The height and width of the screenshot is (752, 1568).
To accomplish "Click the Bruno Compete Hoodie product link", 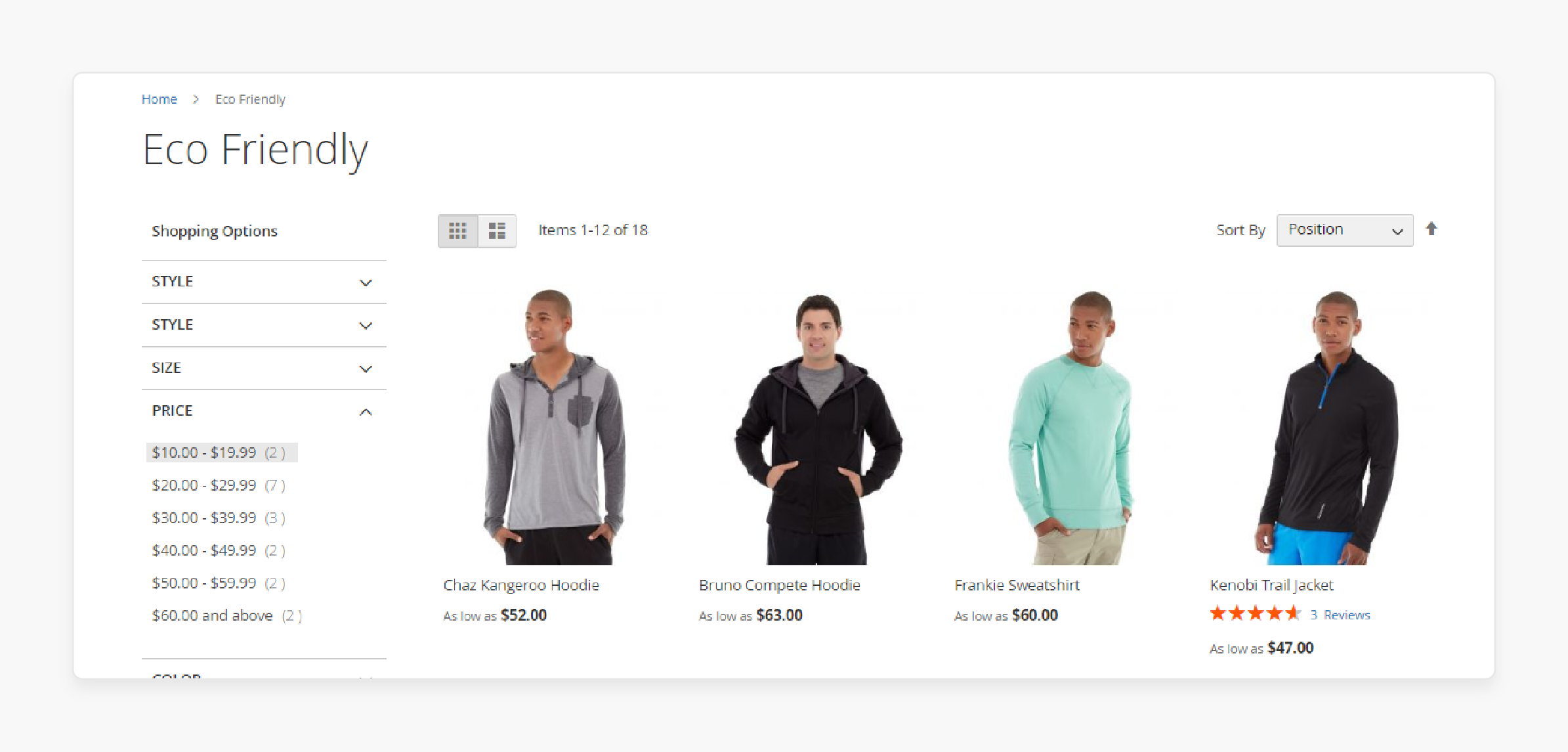I will tap(780, 585).
